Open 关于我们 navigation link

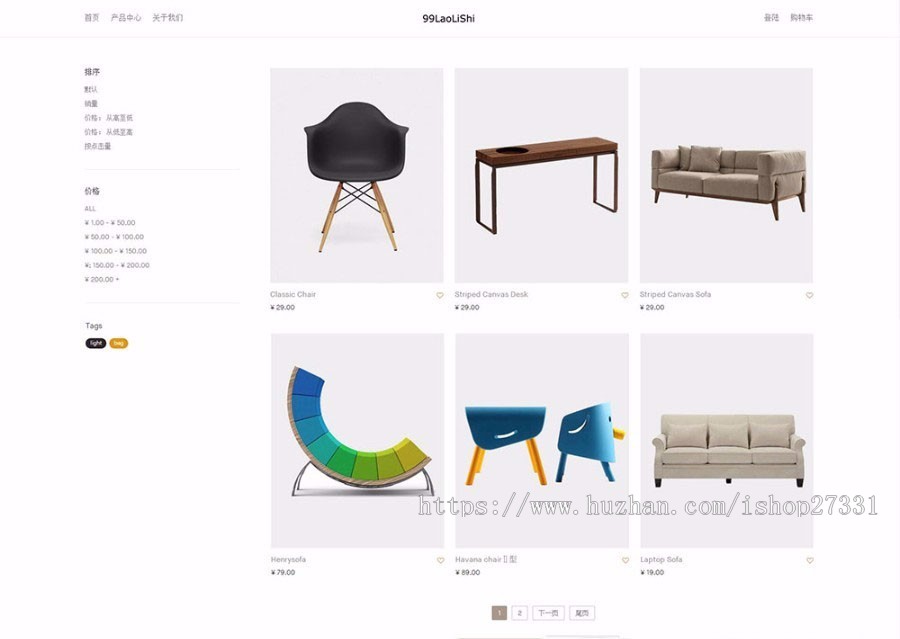168,18
